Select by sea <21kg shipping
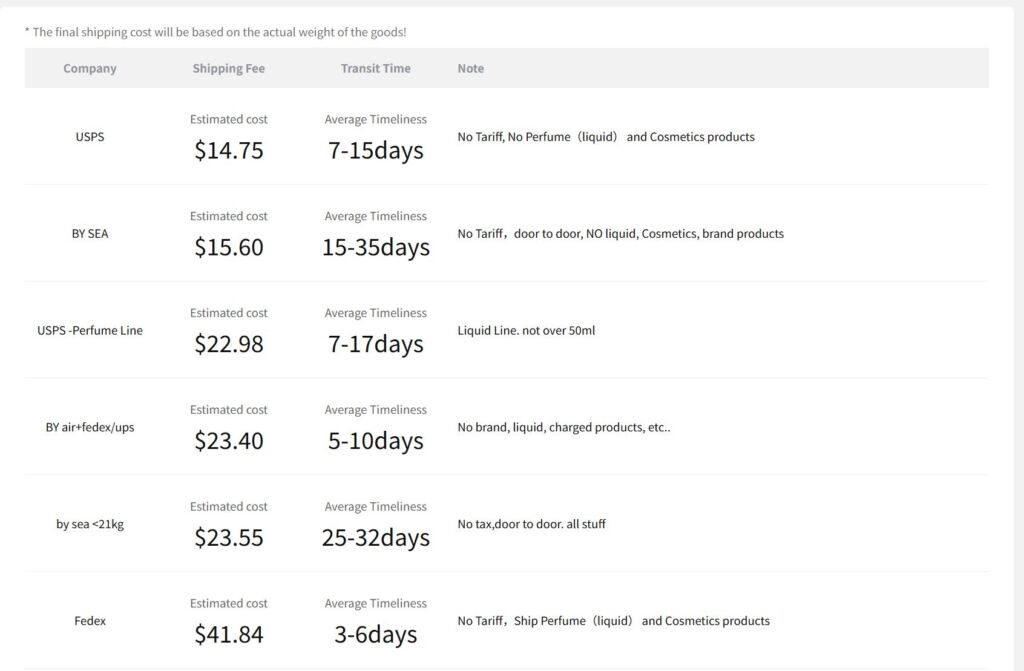 click(90, 524)
